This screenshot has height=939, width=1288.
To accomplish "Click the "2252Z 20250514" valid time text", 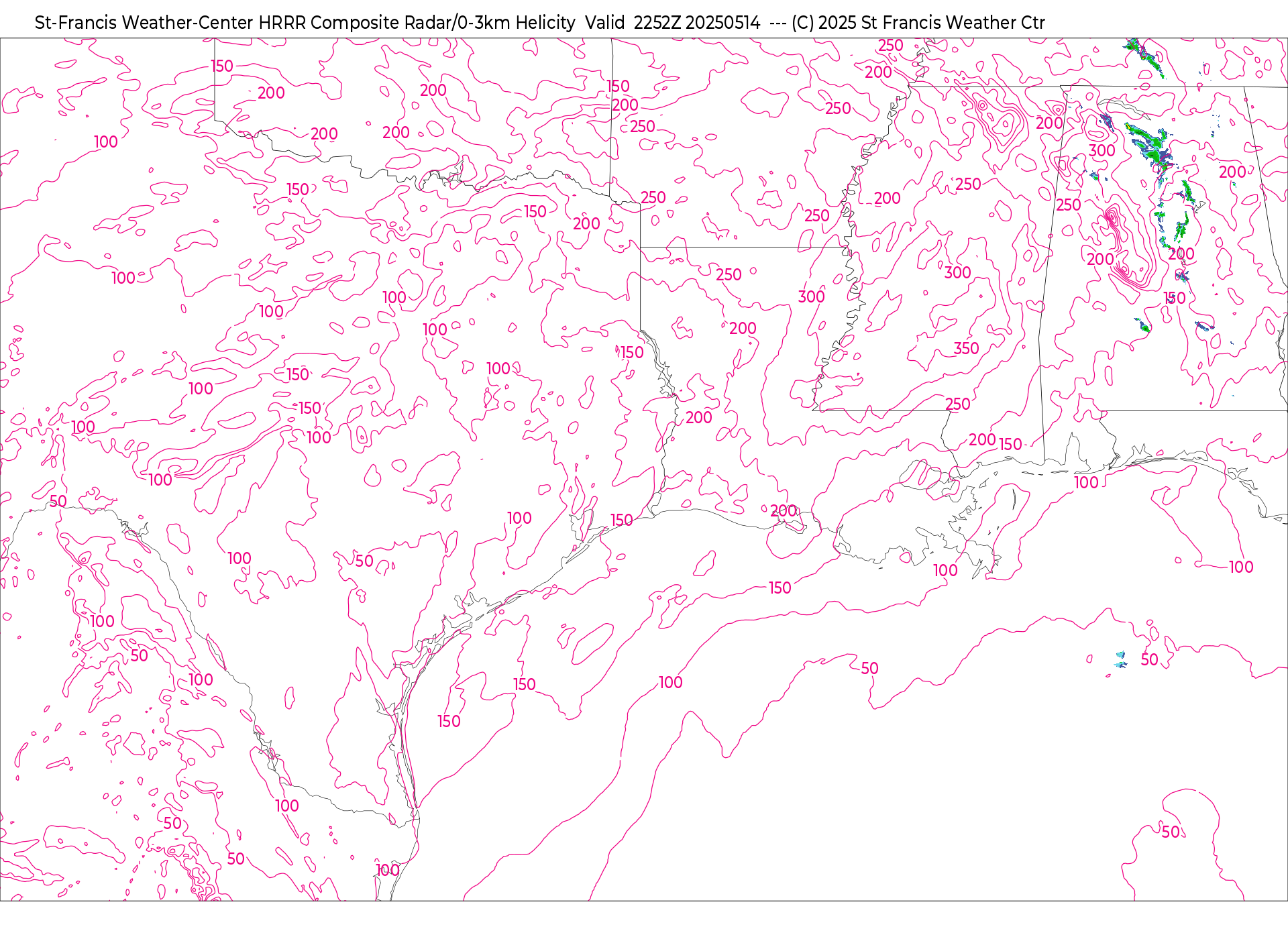I will [x=697, y=23].
